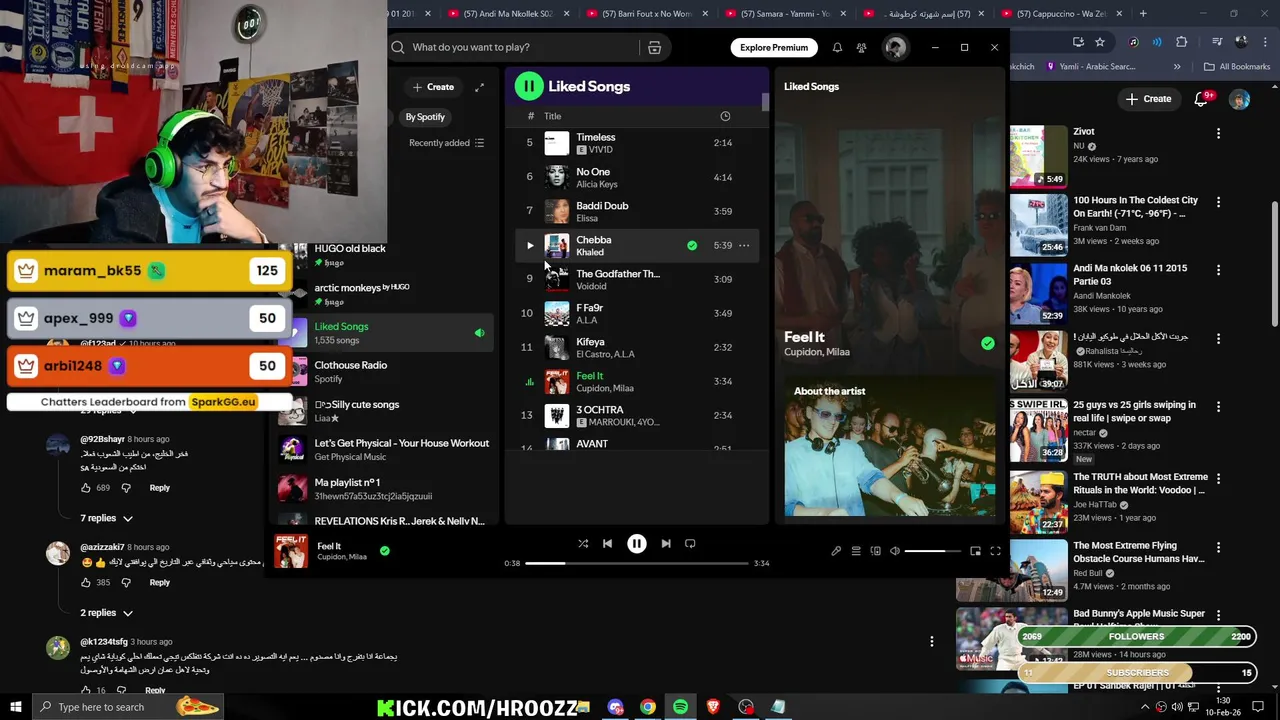Click YouTube Create button
The height and width of the screenshot is (720, 1280).
coord(1148,99)
